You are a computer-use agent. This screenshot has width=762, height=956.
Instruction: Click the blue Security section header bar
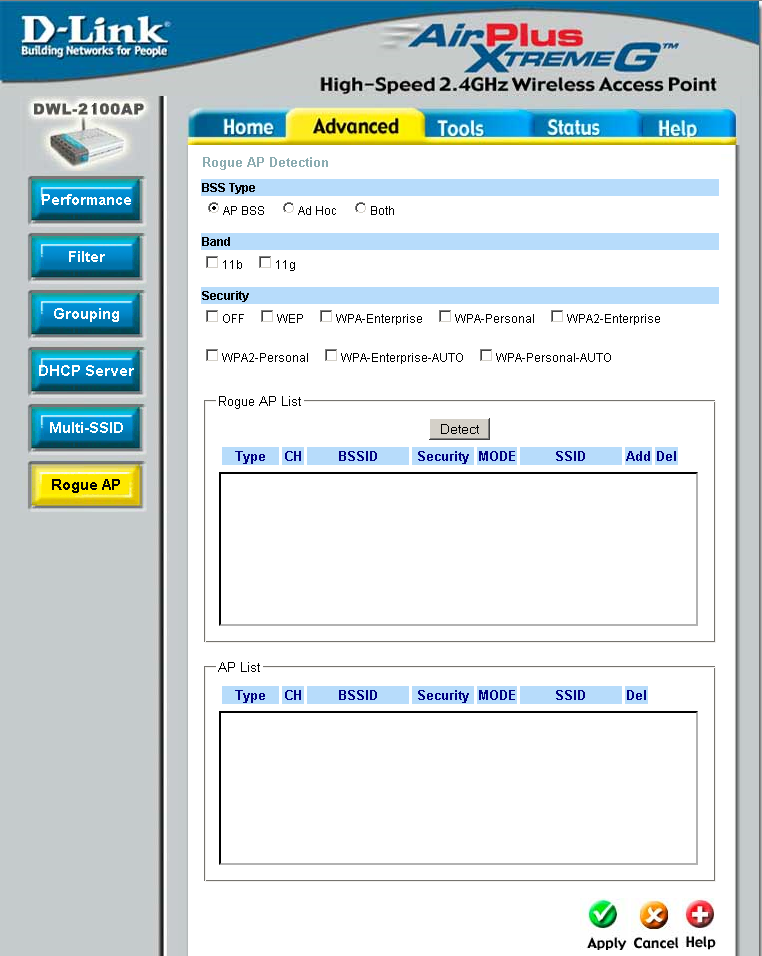click(x=460, y=296)
